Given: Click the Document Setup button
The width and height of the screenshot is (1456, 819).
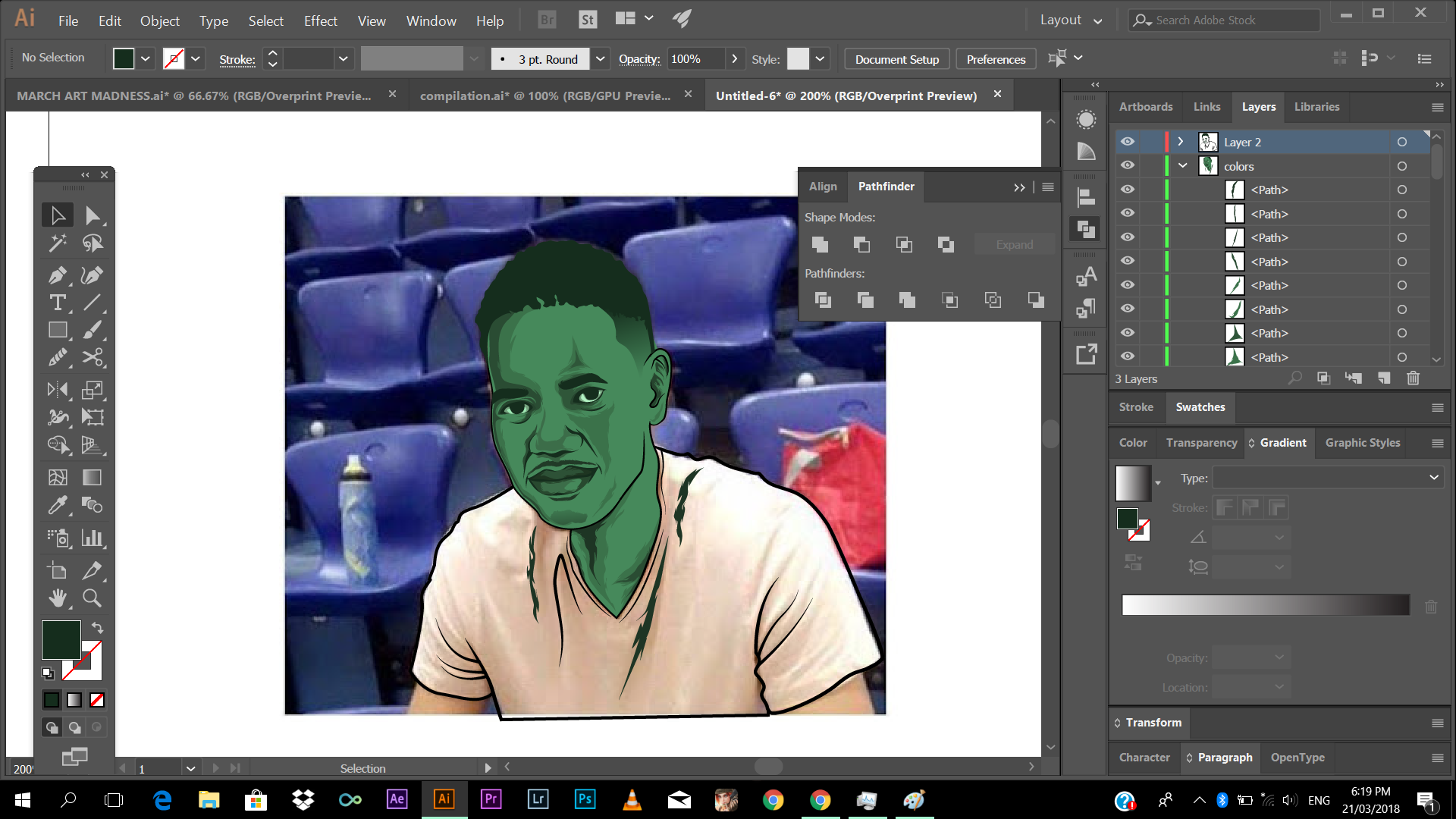Looking at the screenshot, I should (x=896, y=59).
